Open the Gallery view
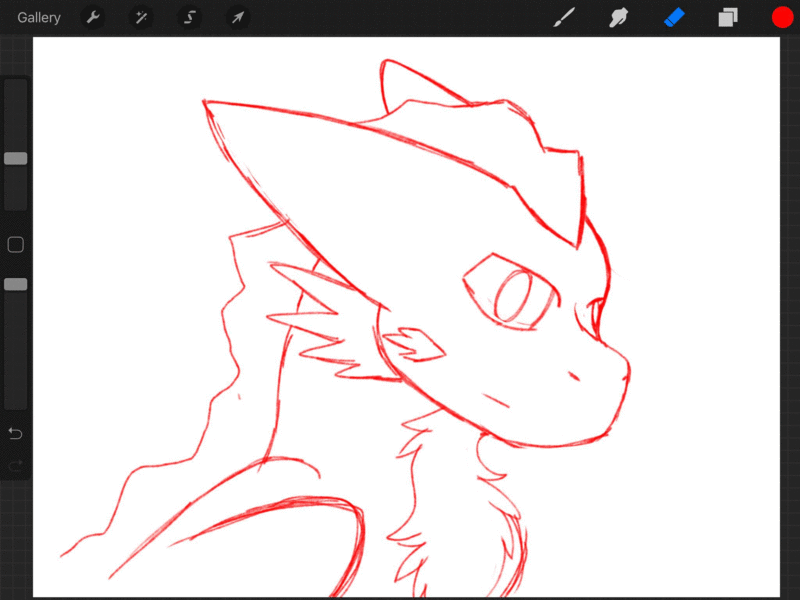Viewport: 800px width, 600px height. (x=39, y=17)
